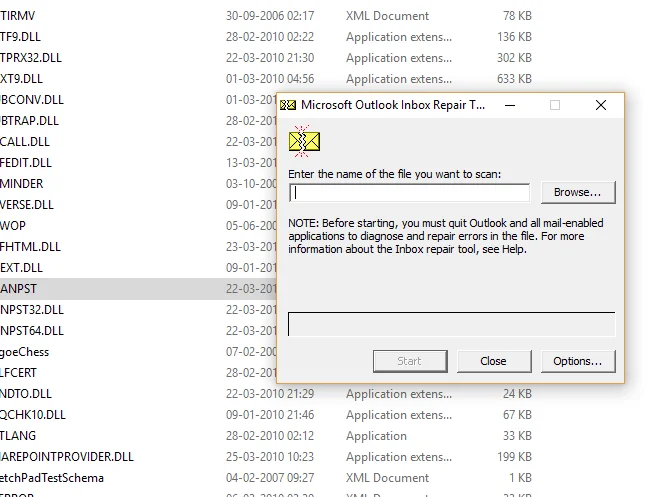Select the LFCERT file row
The image size is (663, 497).
coord(138,373)
